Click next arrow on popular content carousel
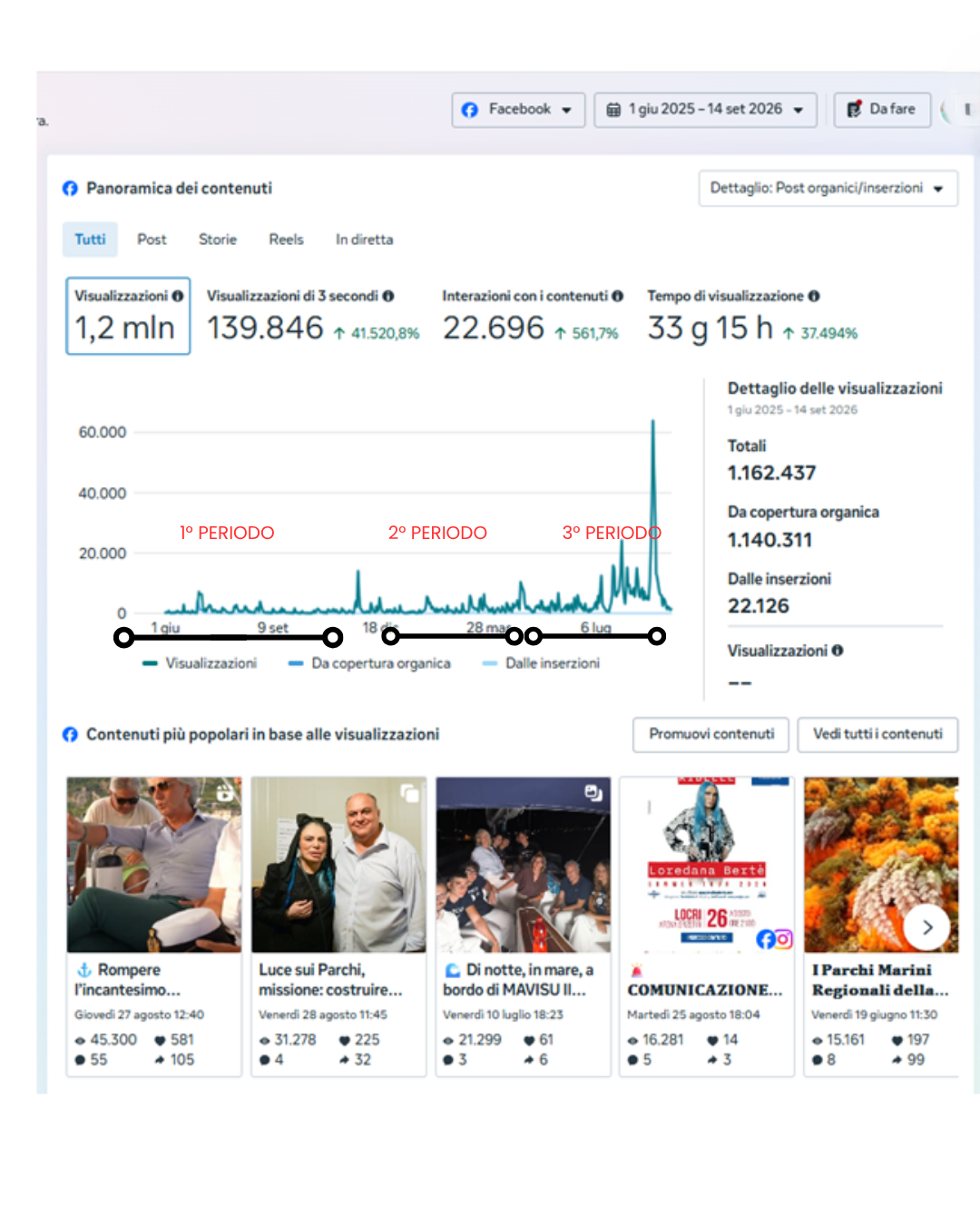The width and height of the screenshot is (980, 1225). point(926,927)
